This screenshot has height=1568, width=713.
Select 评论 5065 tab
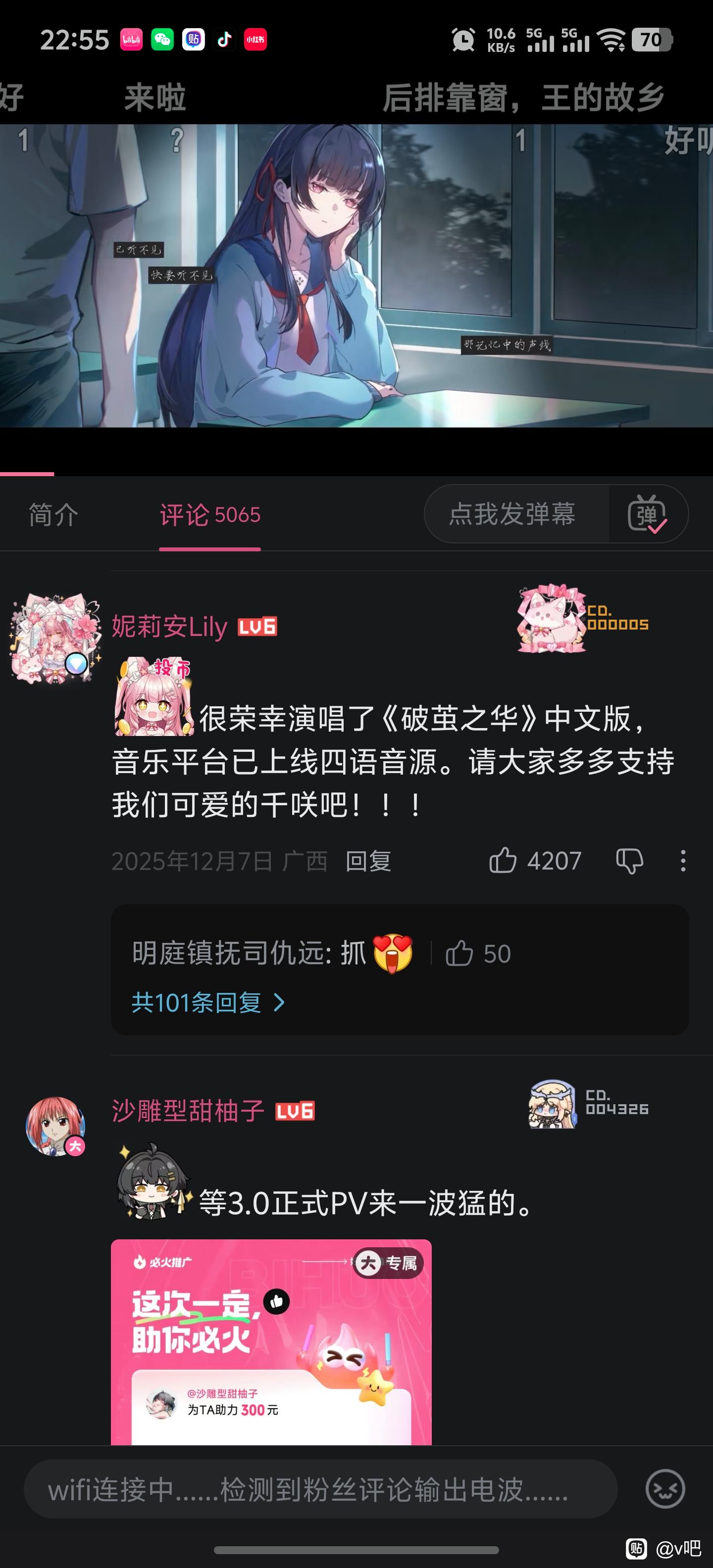point(210,515)
